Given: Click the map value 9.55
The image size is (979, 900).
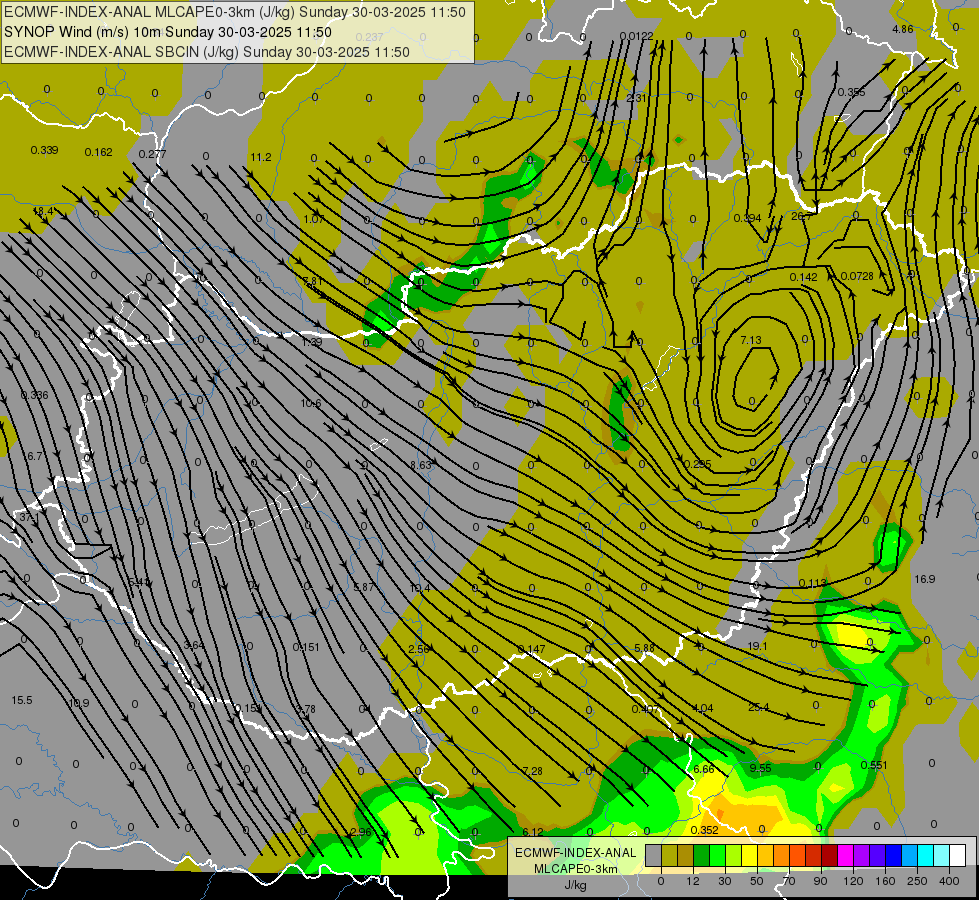Looking at the screenshot, I should tap(760, 768).
